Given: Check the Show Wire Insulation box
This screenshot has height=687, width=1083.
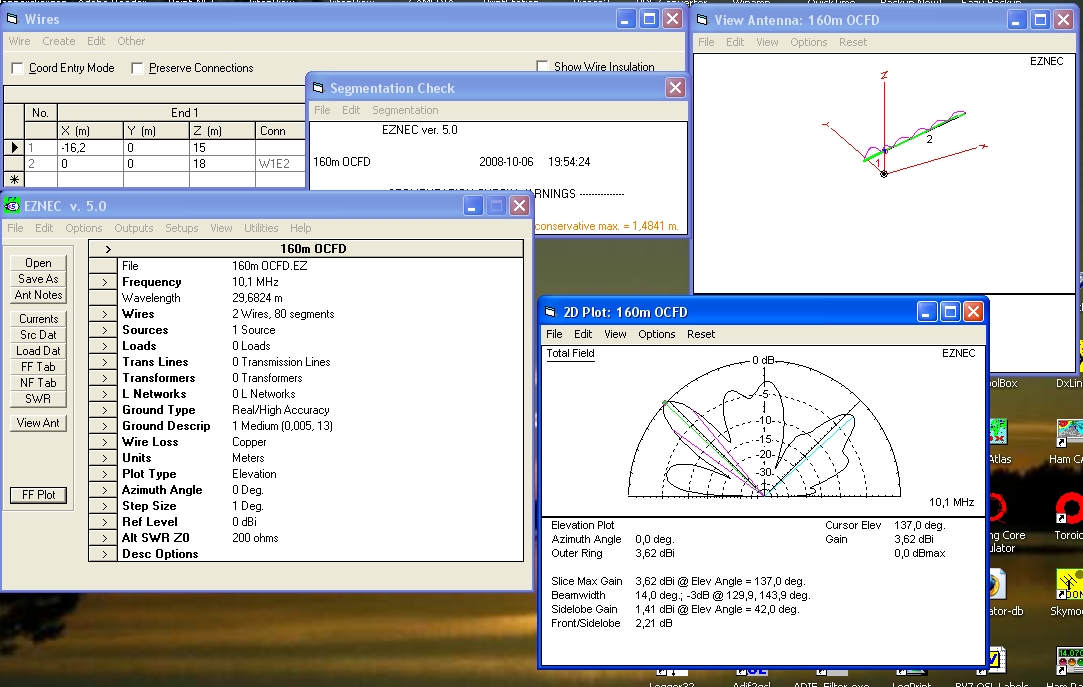Looking at the screenshot, I should point(542,67).
